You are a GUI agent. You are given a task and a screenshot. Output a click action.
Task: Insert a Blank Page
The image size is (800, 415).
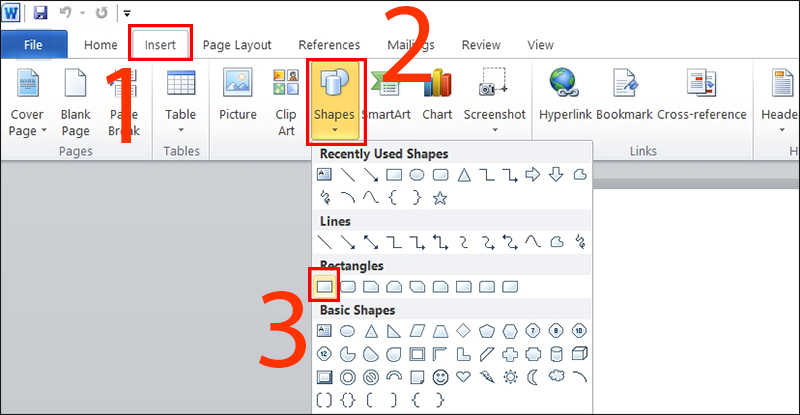coord(76,102)
